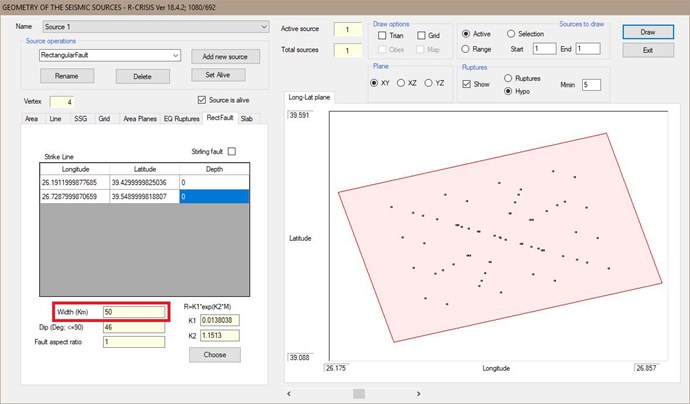Check the Grid draw option

[x=422, y=35]
